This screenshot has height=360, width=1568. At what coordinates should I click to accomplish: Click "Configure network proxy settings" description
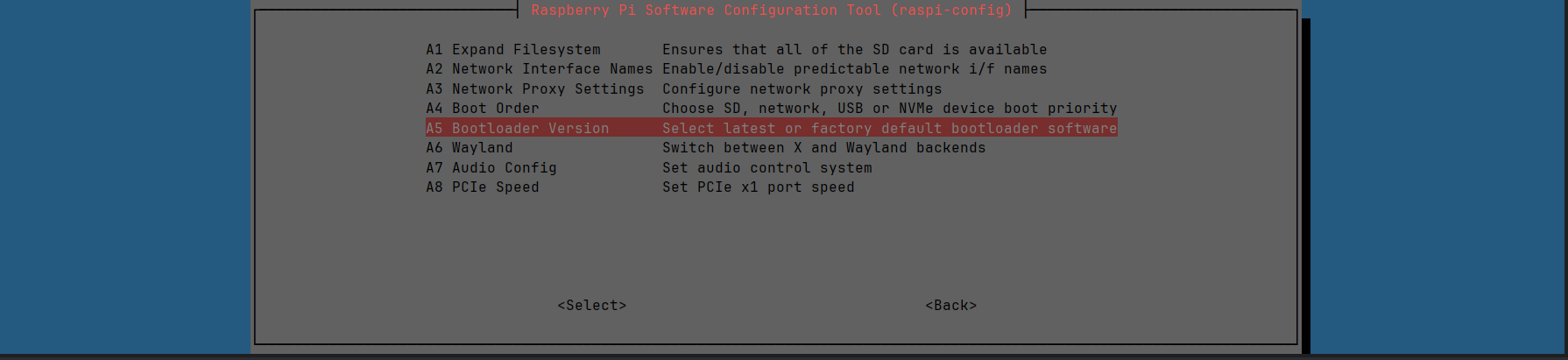[802, 89]
